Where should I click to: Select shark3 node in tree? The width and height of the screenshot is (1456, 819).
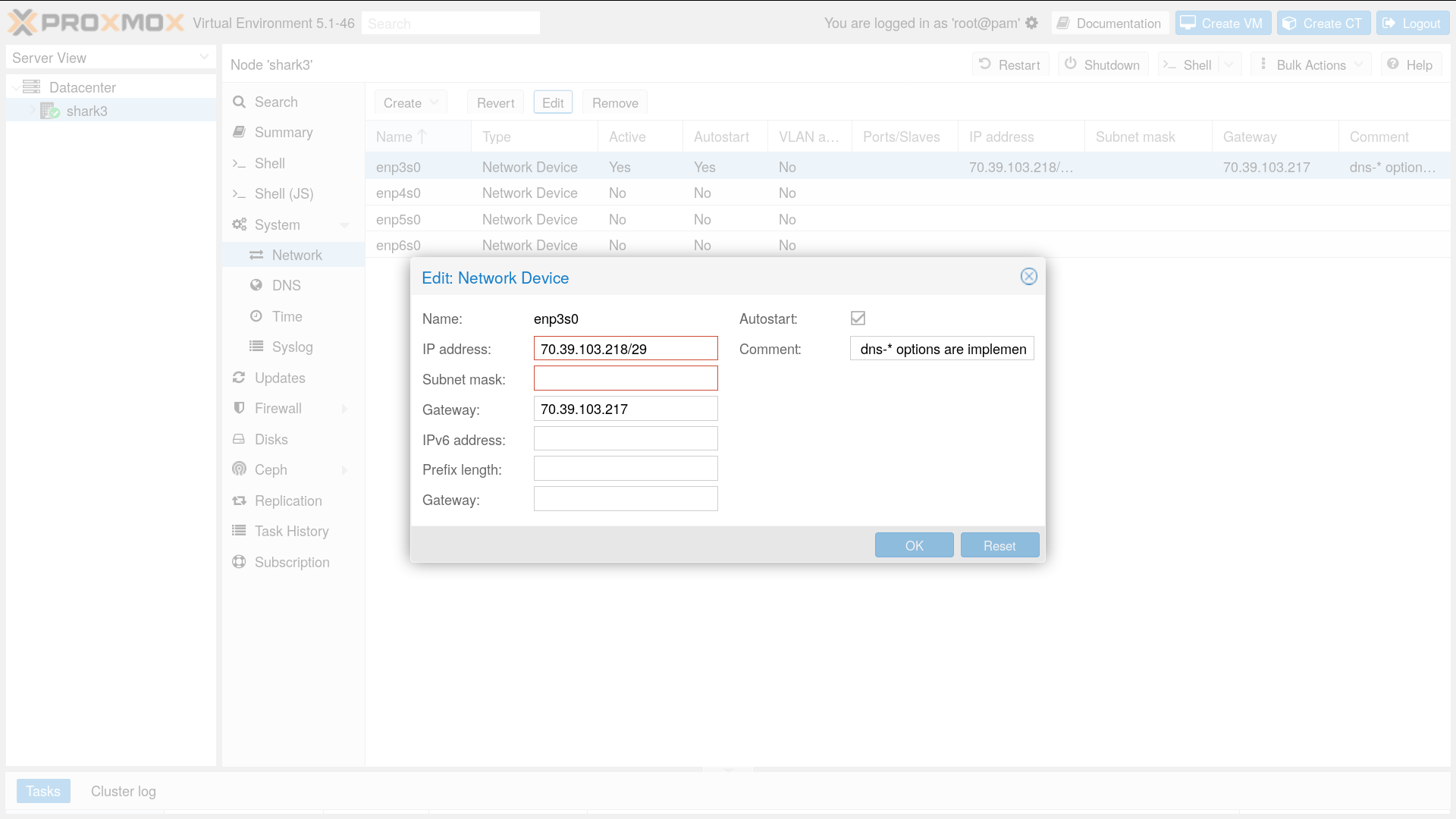[86, 111]
